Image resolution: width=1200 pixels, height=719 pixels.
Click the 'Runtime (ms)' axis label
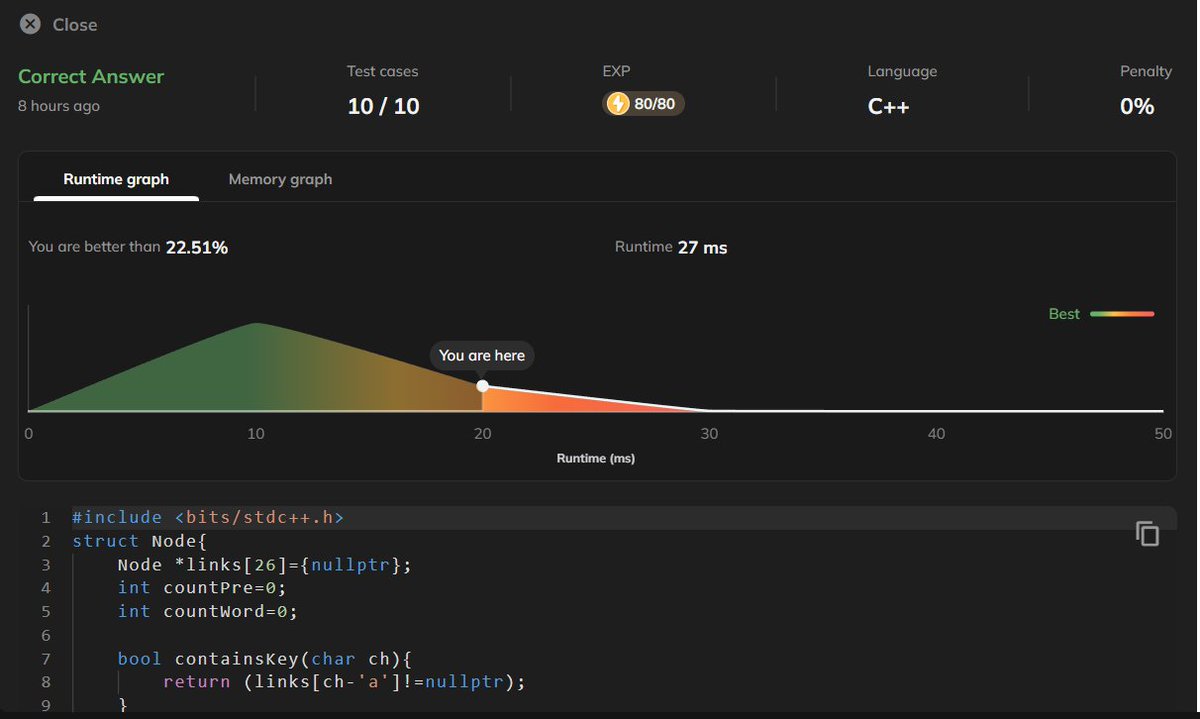(596, 458)
